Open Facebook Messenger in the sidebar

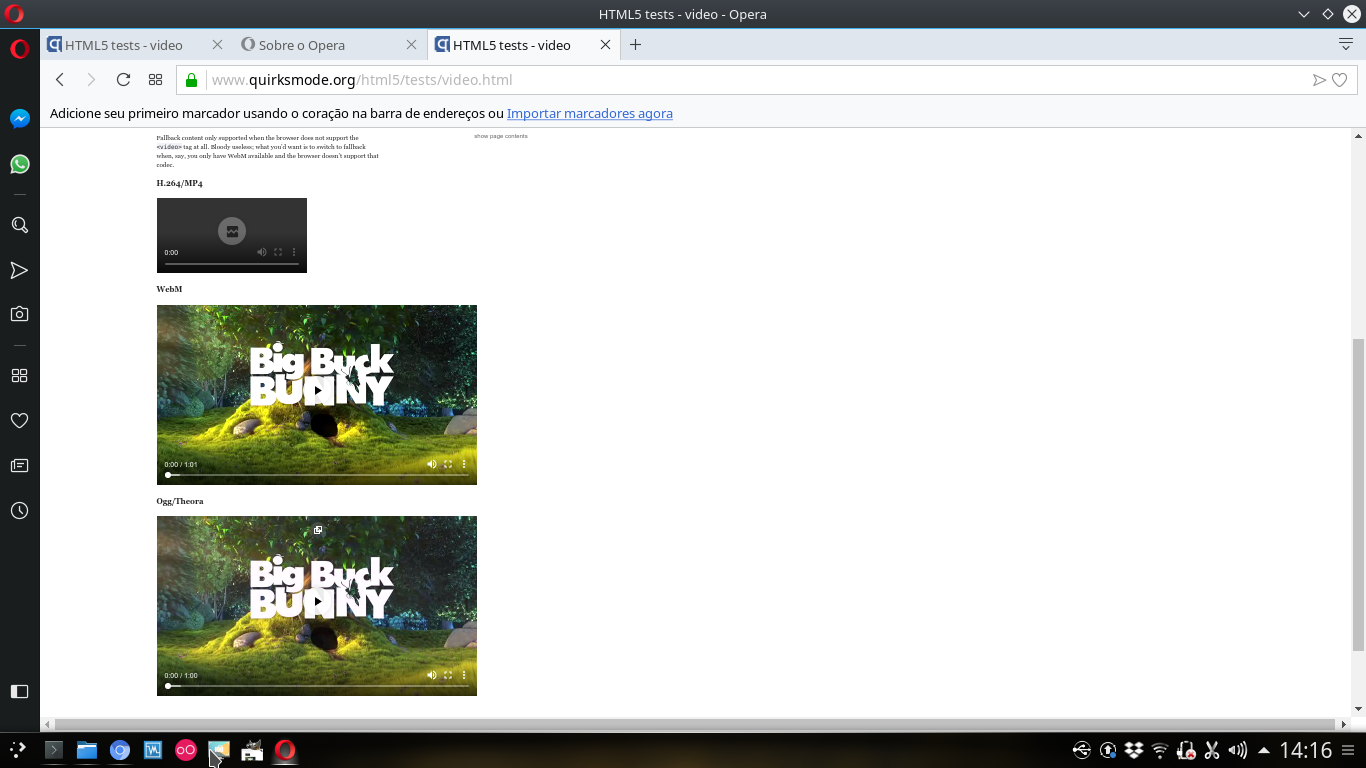click(19, 119)
